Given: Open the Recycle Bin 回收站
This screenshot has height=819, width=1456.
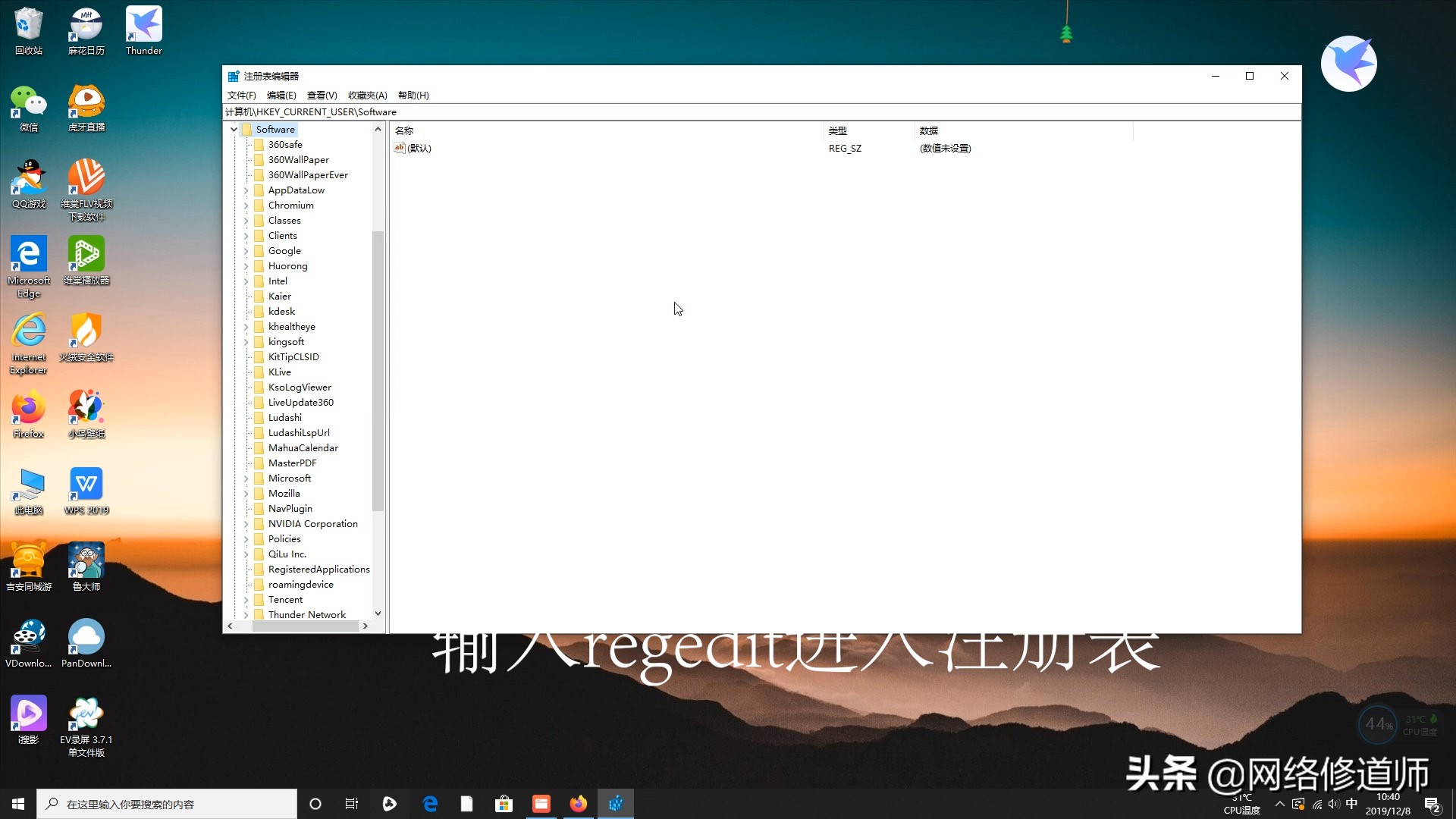Looking at the screenshot, I should click(28, 23).
